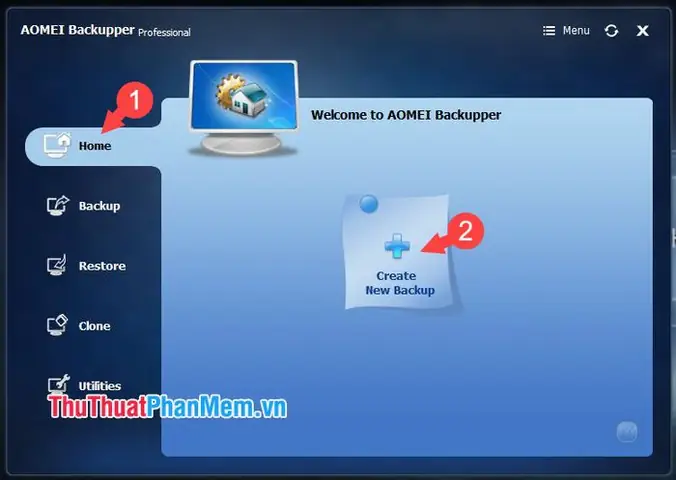Click Create New Backup text
676x480 pixels.
point(400,283)
